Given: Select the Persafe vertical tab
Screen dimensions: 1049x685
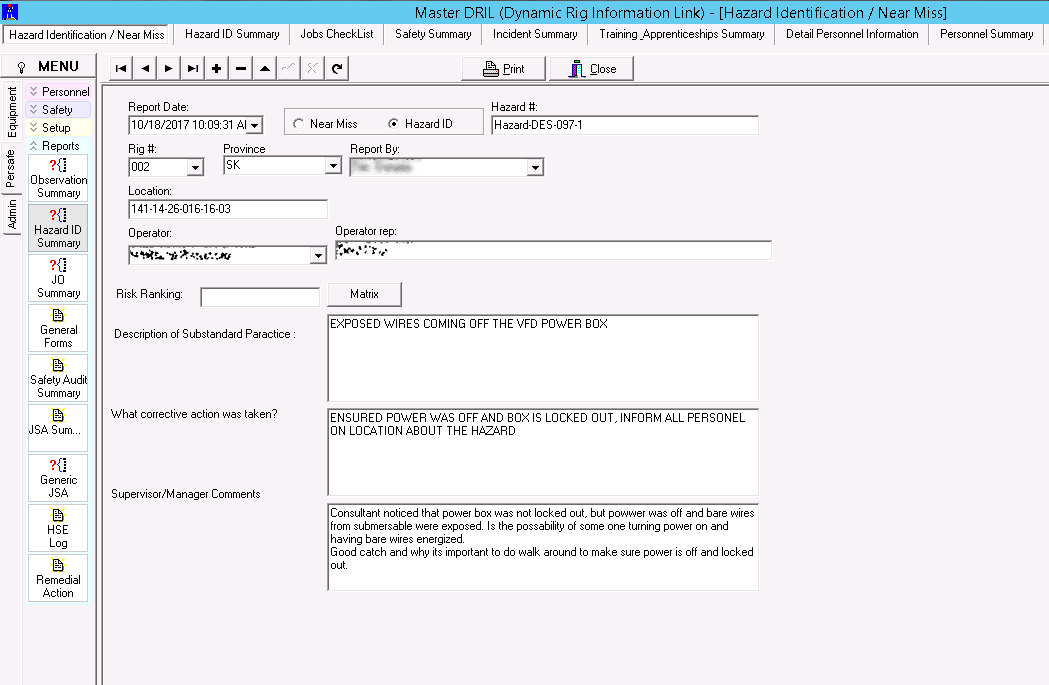Looking at the screenshot, I should (x=11, y=169).
